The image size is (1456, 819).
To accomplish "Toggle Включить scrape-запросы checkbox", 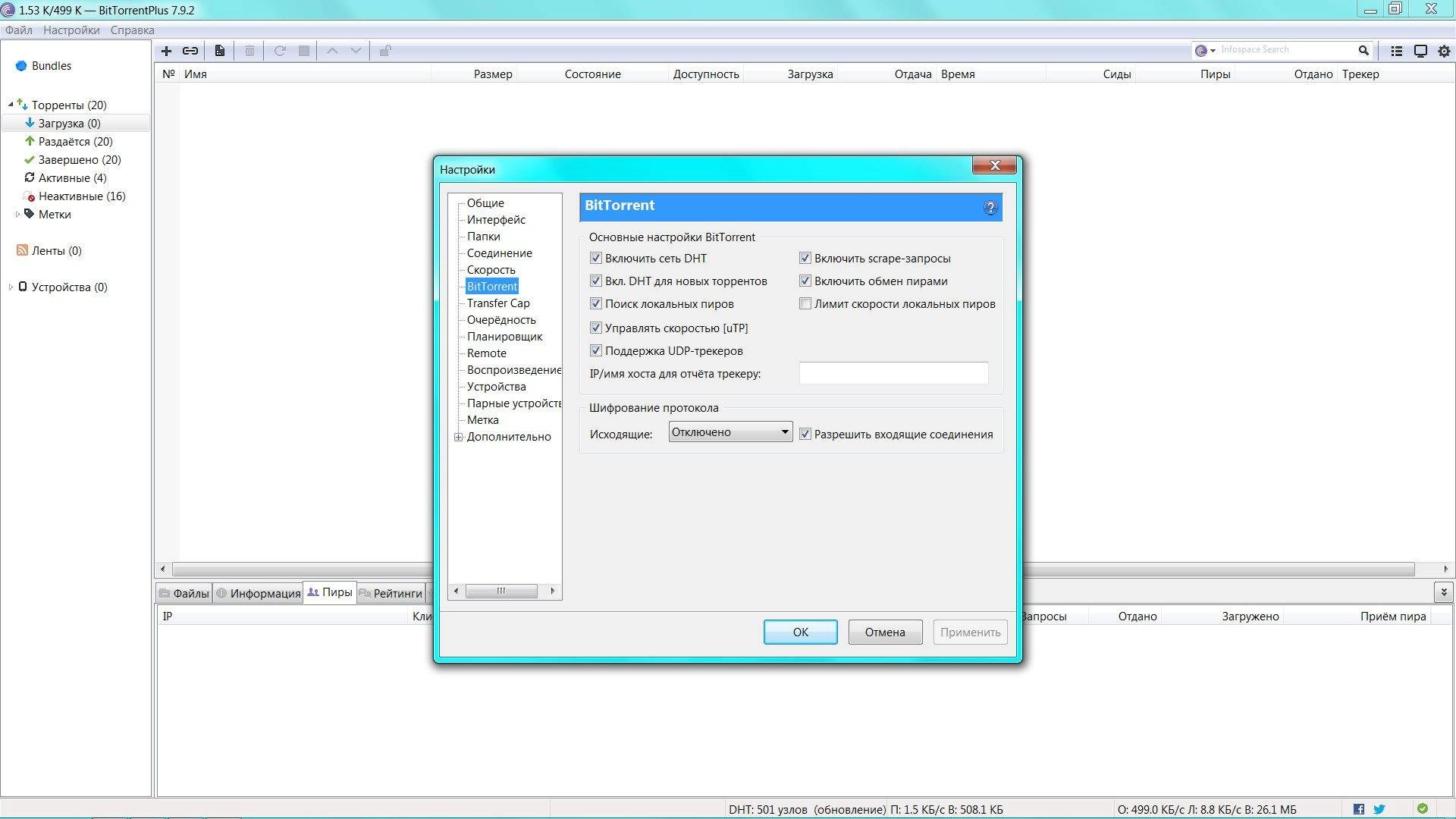I will tap(805, 258).
